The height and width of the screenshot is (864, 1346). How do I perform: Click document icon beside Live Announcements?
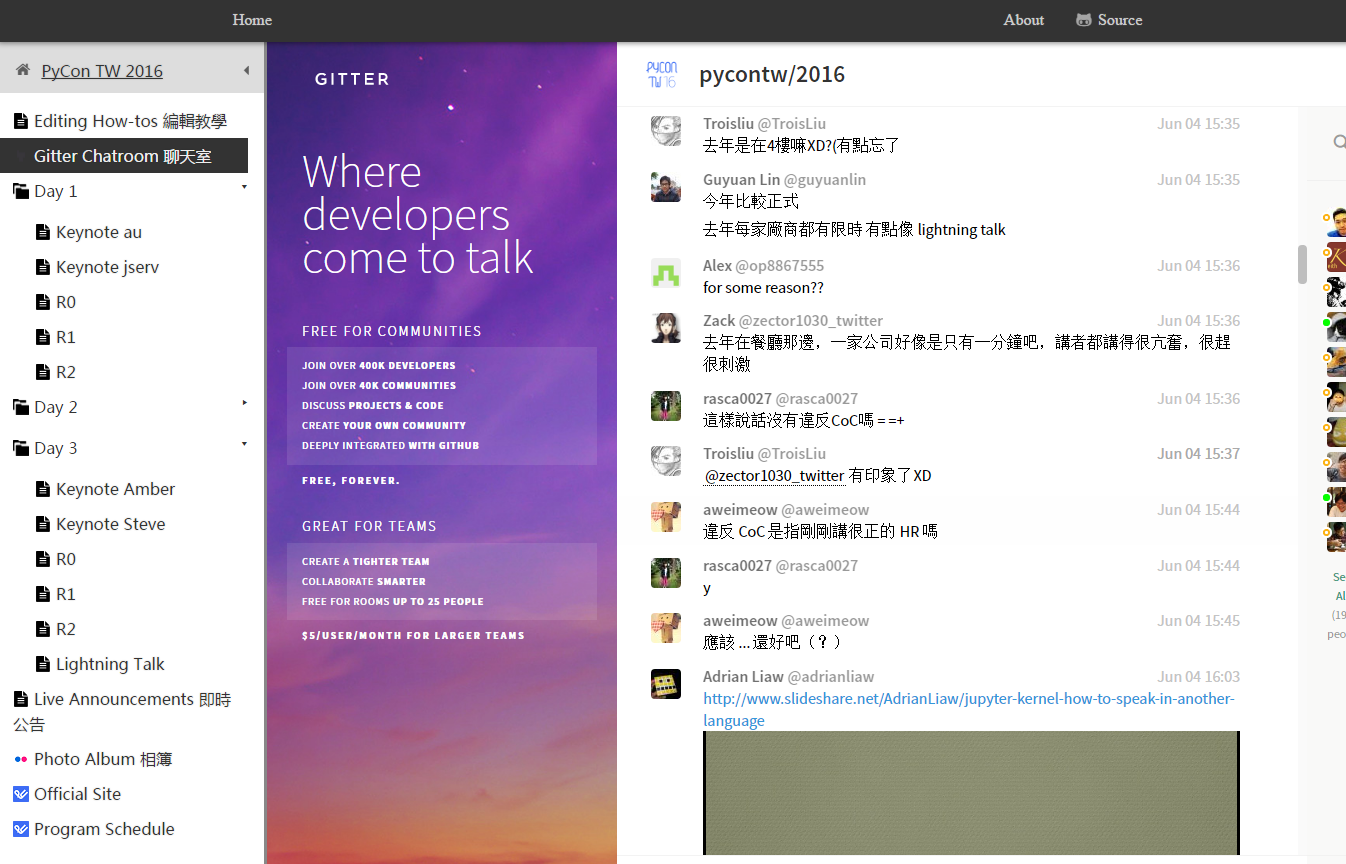pyautogui.click(x=20, y=699)
